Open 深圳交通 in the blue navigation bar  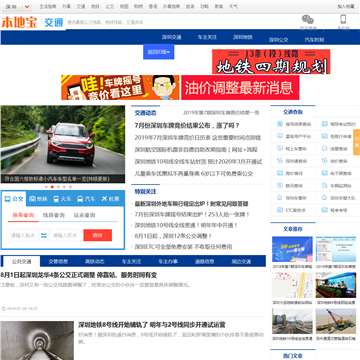tap(172, 37)
